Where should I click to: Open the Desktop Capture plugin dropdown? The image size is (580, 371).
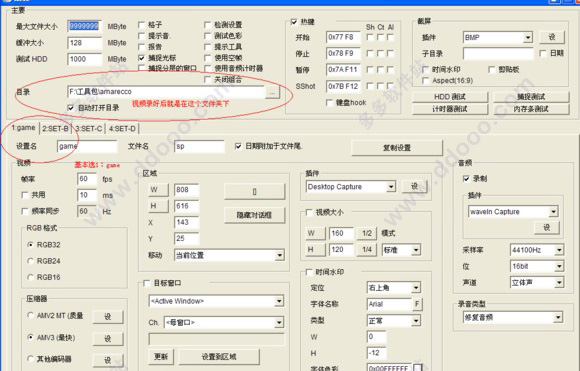pyautogui.click(x=391, y=187)
